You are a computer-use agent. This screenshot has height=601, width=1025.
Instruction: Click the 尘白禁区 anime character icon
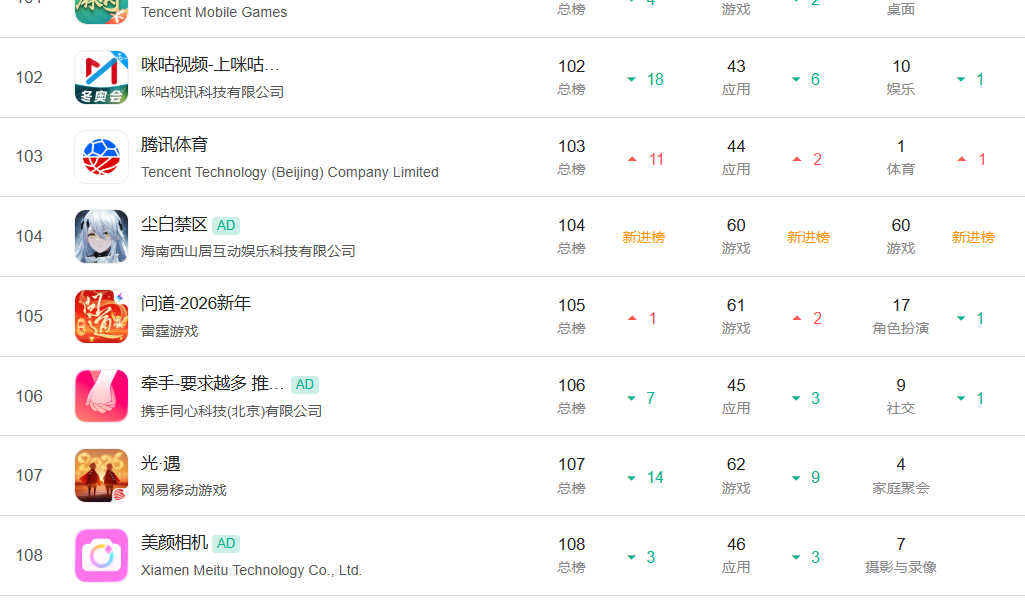click(101, 237)
